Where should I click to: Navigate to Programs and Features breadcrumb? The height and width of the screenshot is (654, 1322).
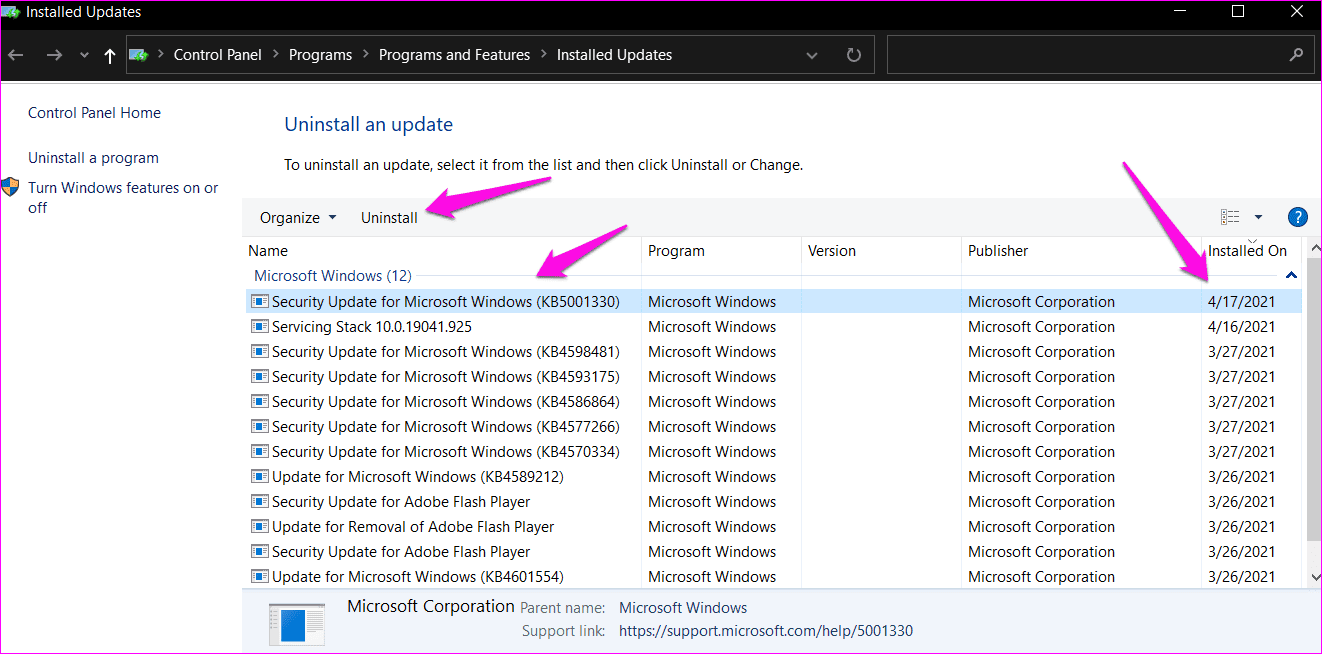tap(454, 55)
